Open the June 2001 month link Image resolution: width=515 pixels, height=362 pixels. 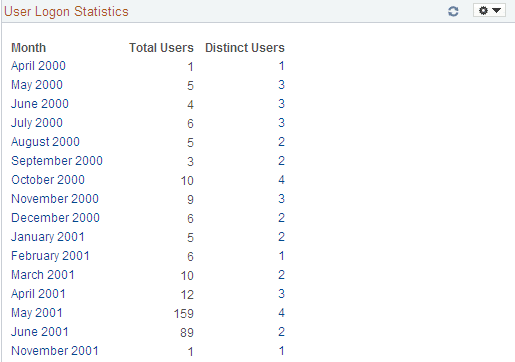(40, 332)
